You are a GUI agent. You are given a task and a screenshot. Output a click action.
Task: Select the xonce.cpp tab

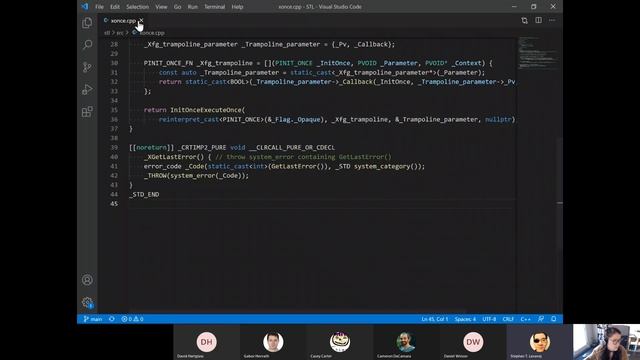(123, 20)
